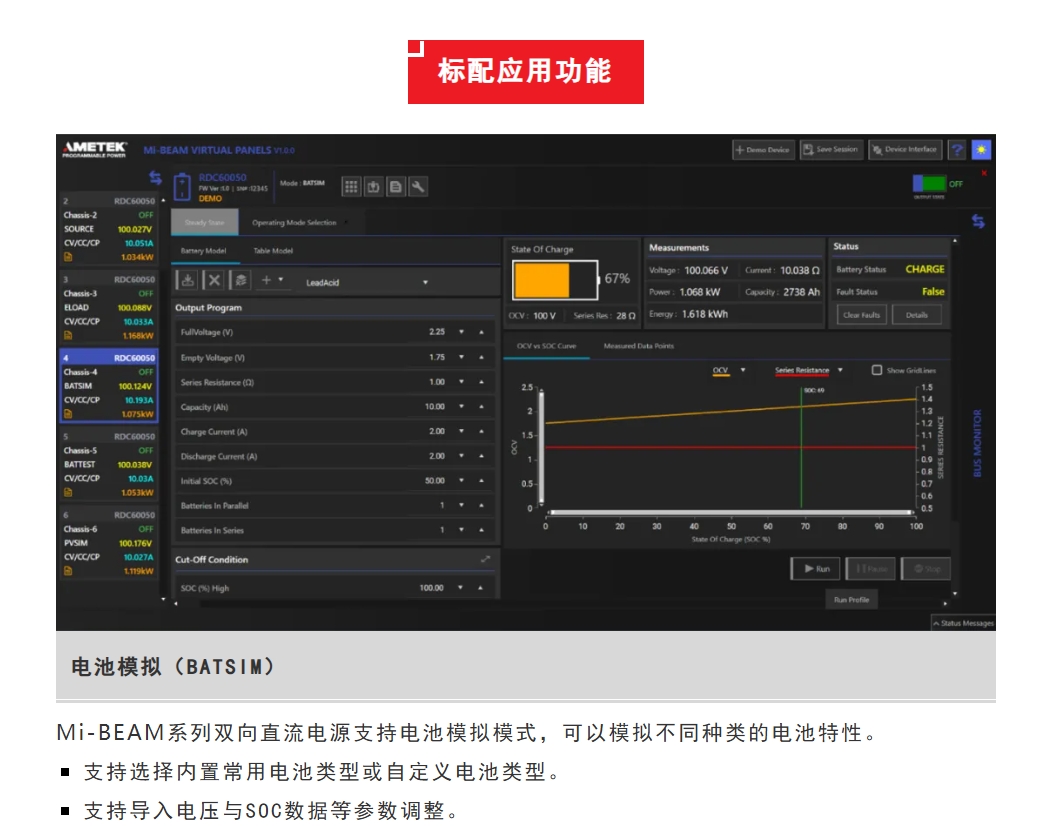Select the Chassis-6 PVSIM device card

pos(109,543)
